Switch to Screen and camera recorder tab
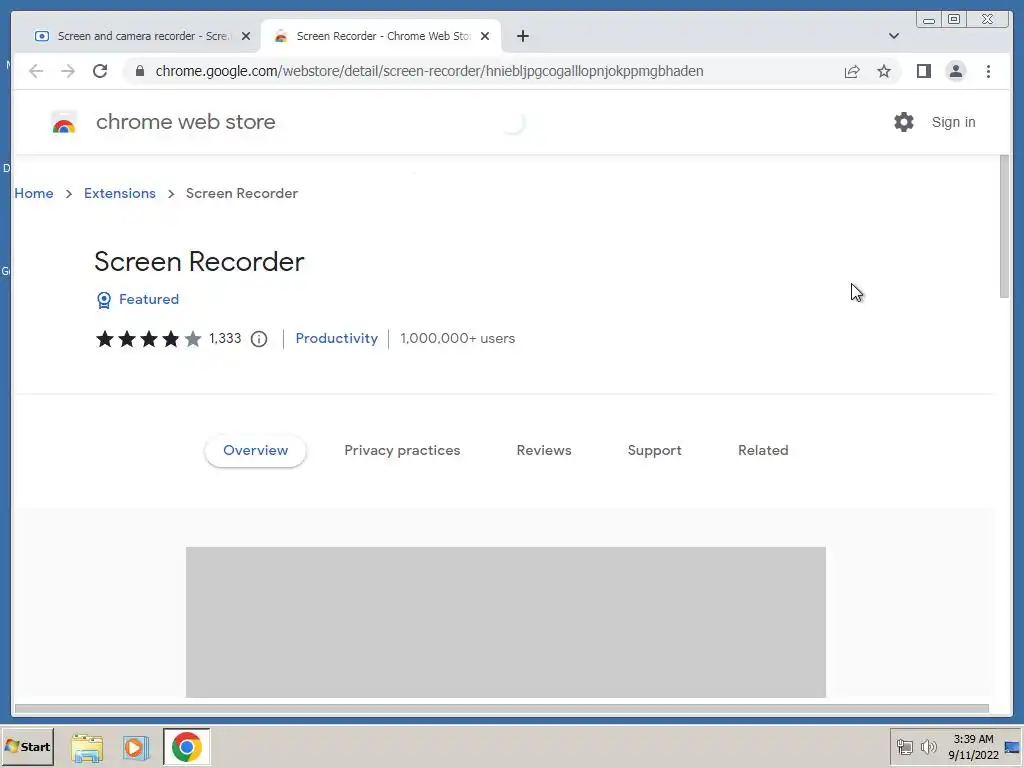This screenshot has width=1024, height=768. pos(142,36)
